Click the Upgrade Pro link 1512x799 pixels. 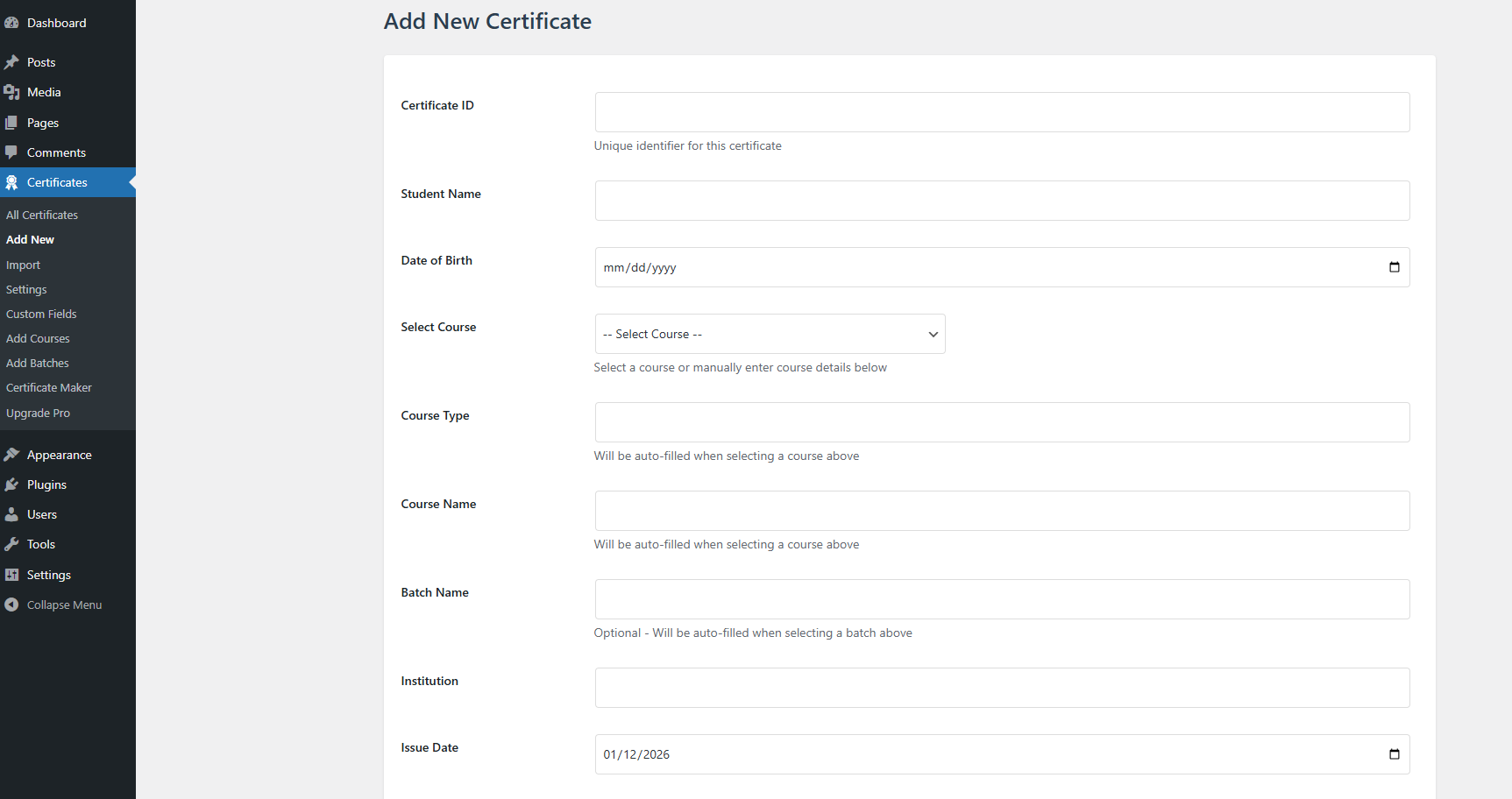tap(38, 413)
